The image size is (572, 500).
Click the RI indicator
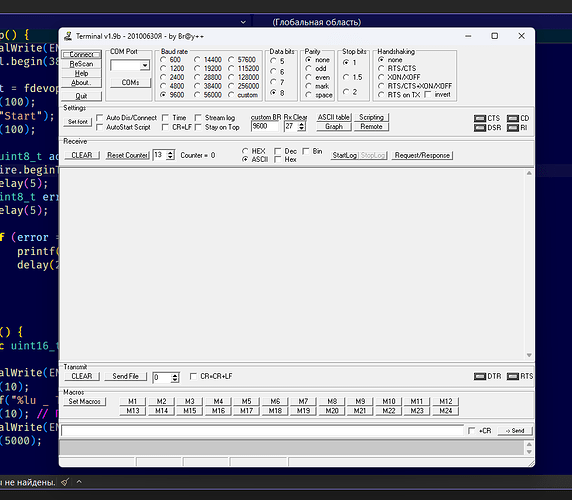(513, 128)
